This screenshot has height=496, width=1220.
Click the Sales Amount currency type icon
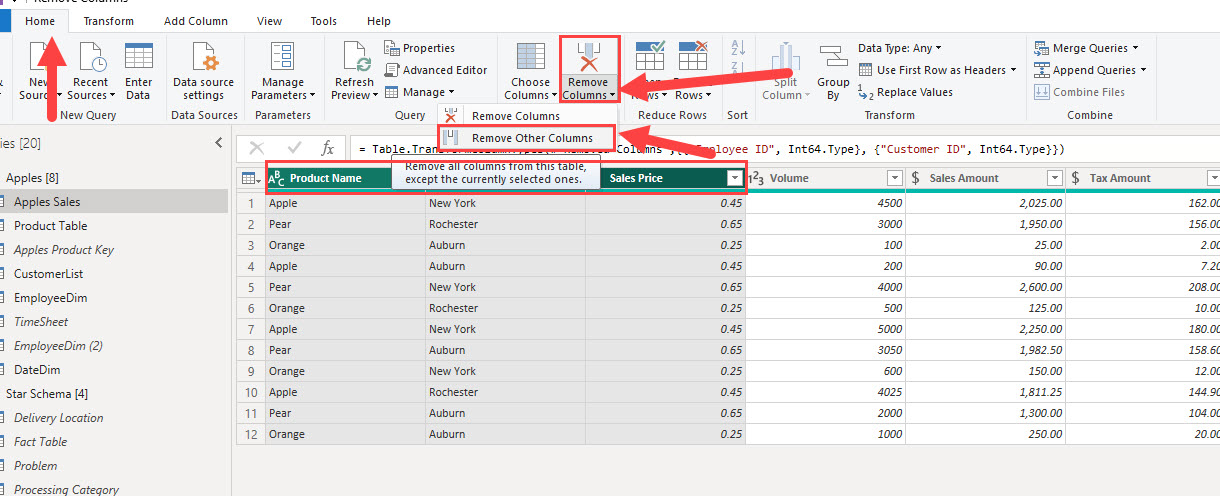coord(916,178)
